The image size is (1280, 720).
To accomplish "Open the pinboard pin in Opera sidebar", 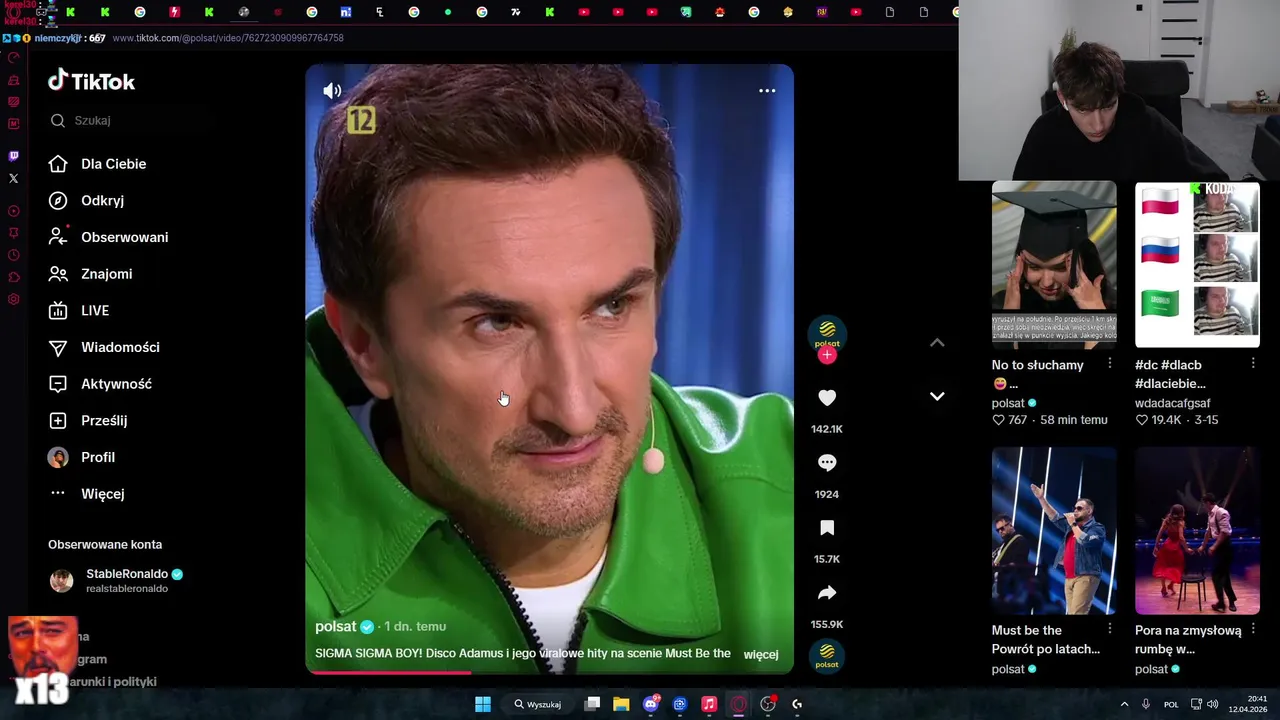I will (x=13, y=233).
